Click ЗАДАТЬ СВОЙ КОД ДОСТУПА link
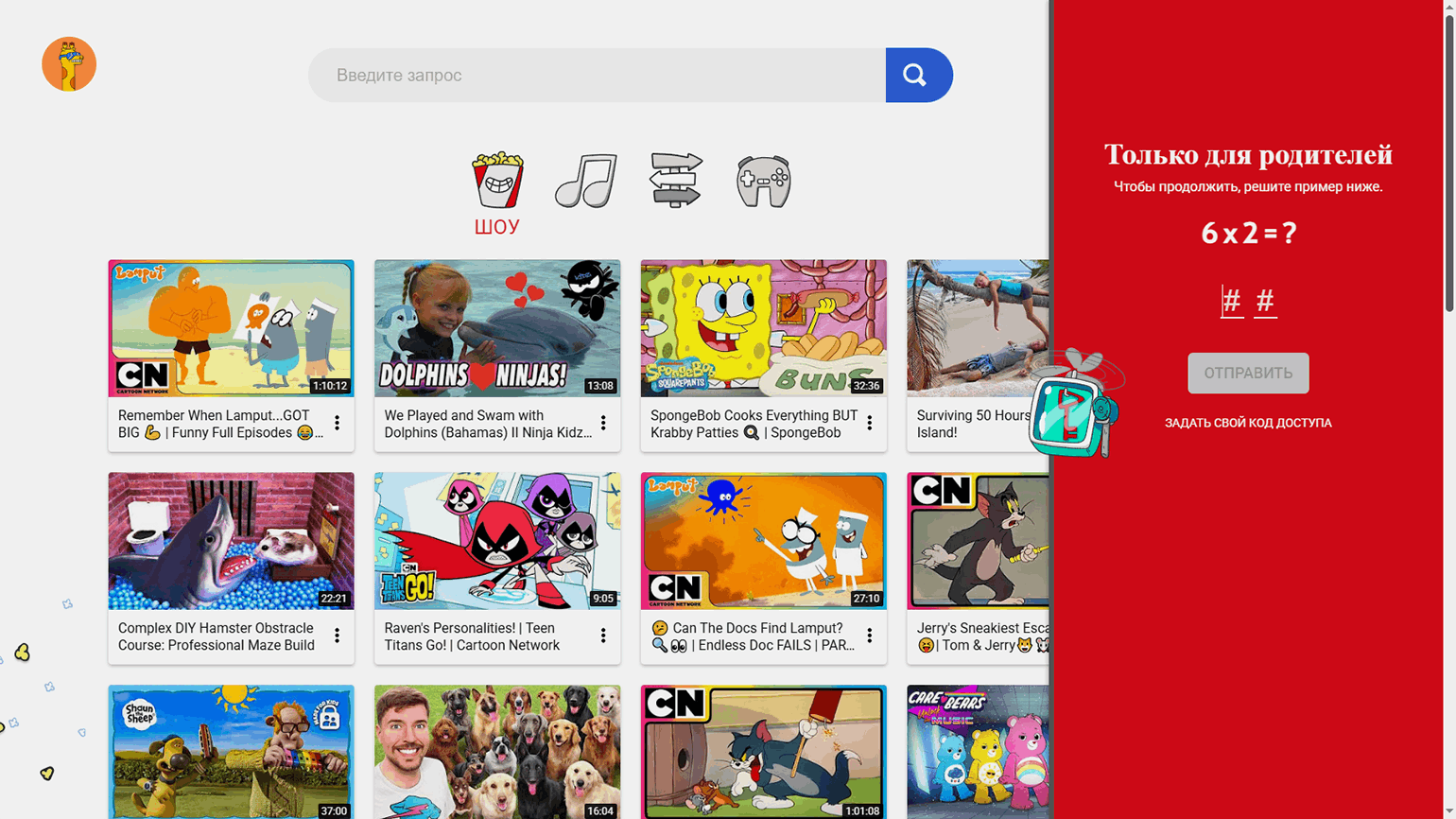 [x=1248, y=423]
